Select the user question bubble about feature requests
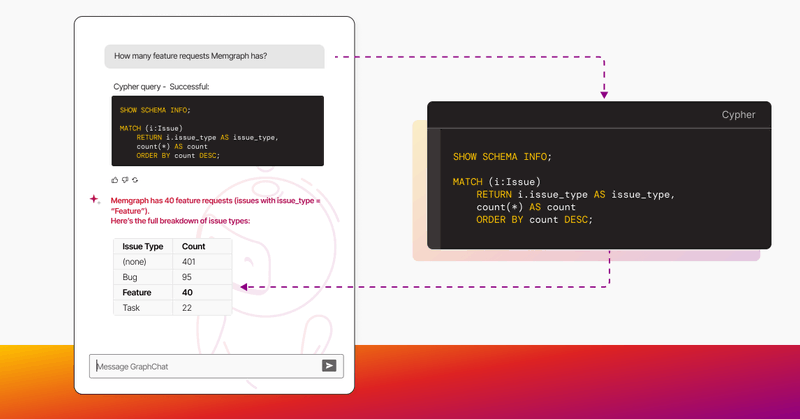 (x=214, y=56)
